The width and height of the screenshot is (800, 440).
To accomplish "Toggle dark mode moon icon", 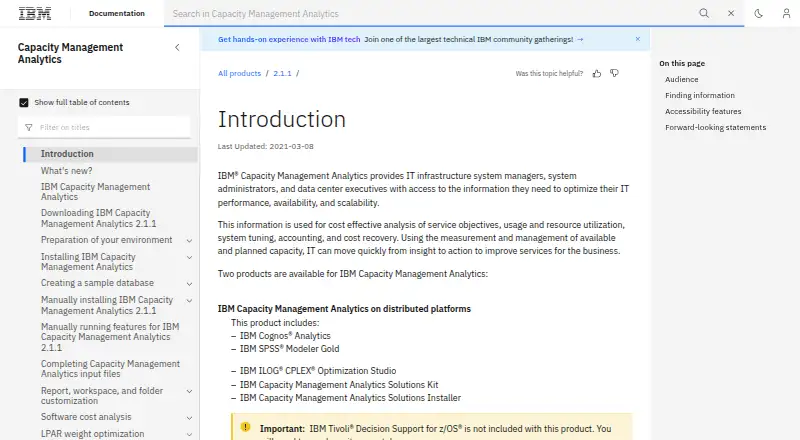I will point(758,13).
